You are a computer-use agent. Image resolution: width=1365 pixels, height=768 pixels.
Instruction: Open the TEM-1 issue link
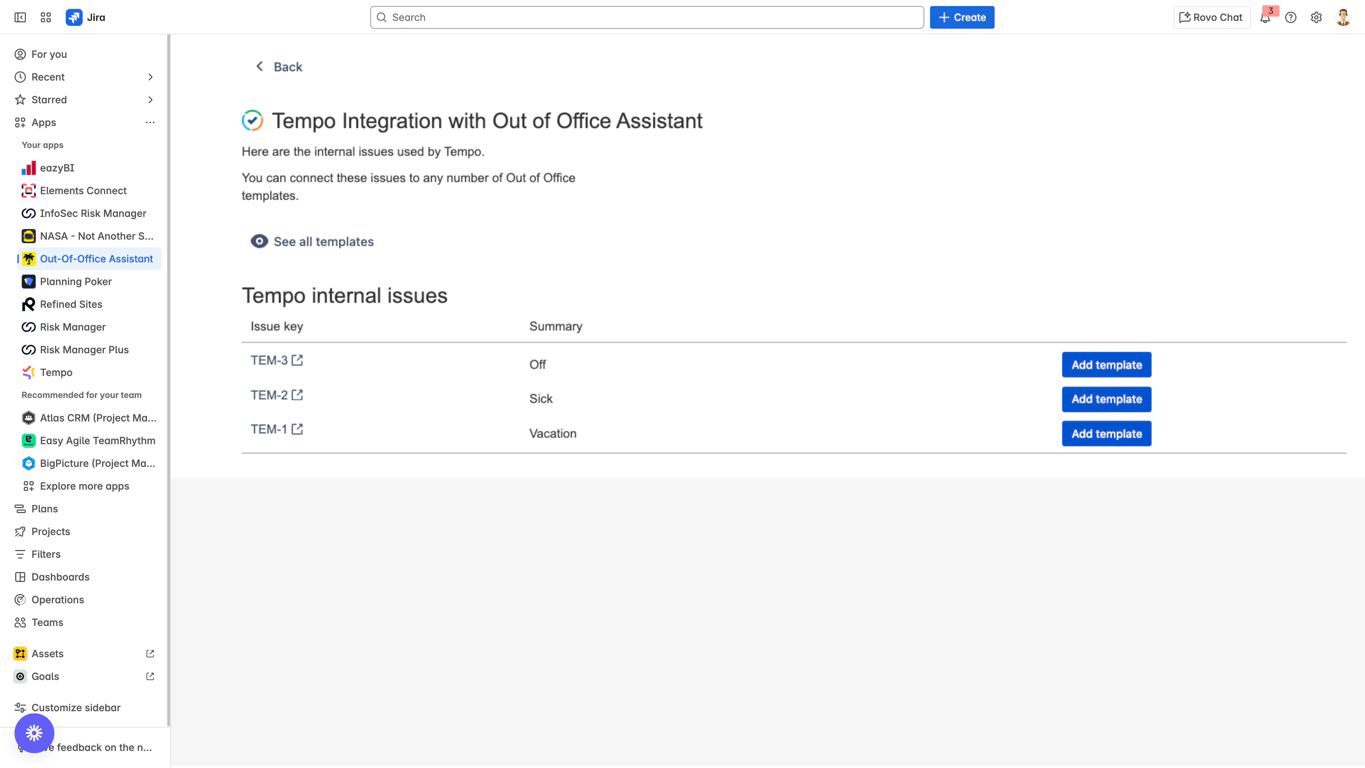[x=268, y=429]
